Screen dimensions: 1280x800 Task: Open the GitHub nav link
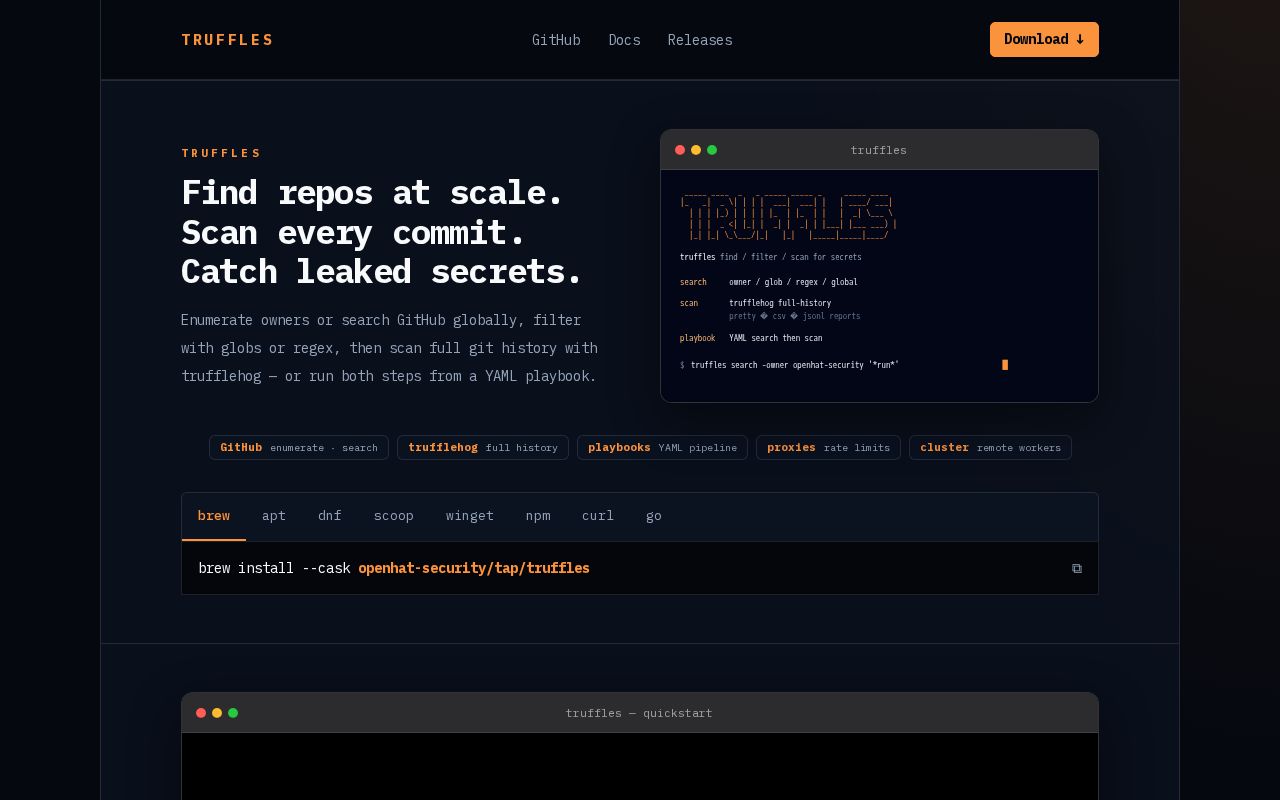click(556, 40)
